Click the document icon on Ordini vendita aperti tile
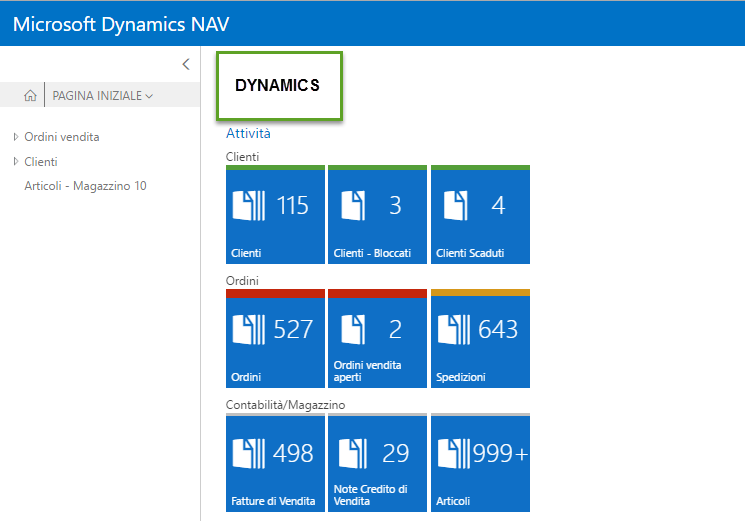The width and height of the screenshot is (745, 521). (353, 330)
